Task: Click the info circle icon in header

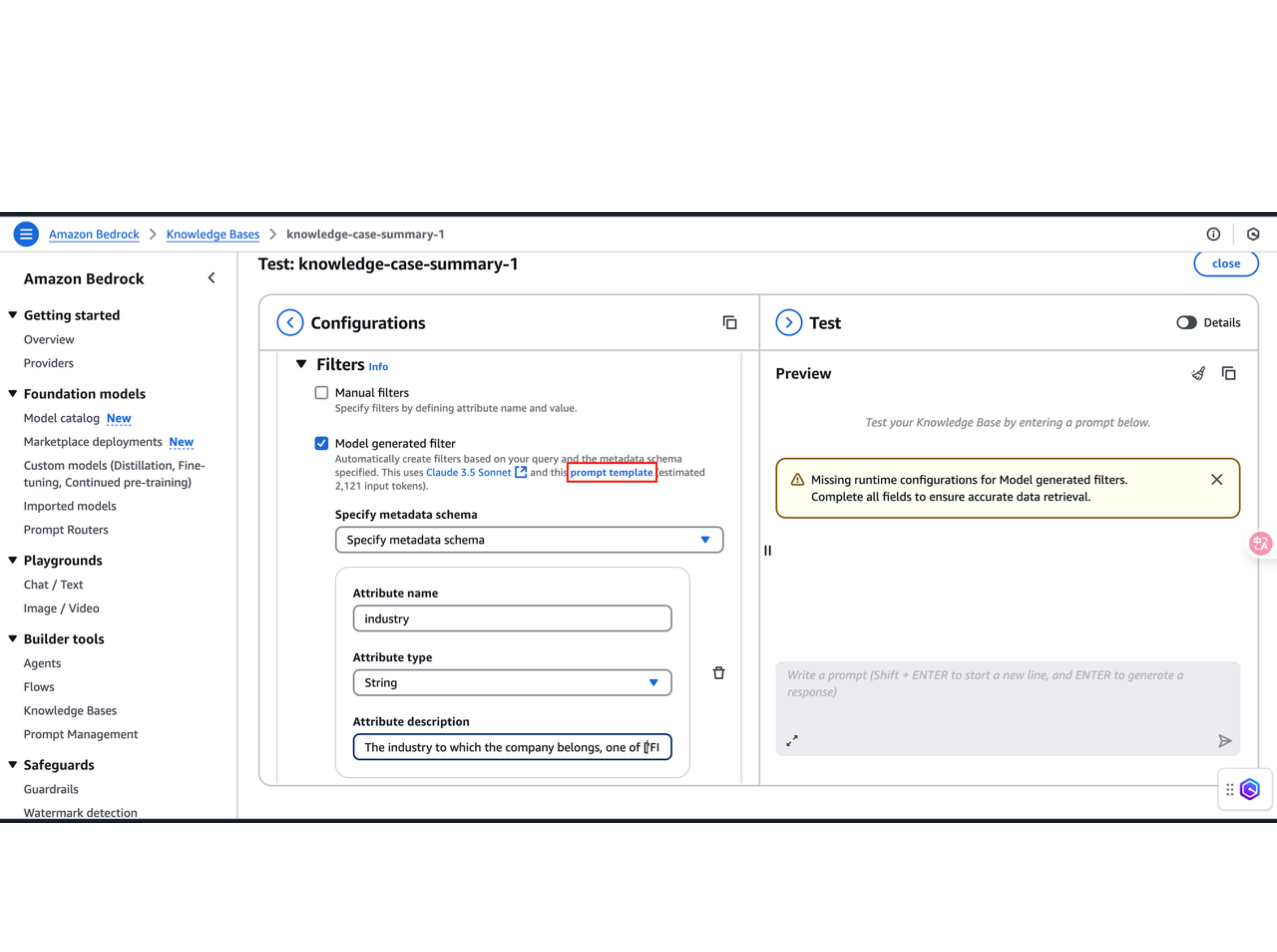Action: coord(1213,234)
